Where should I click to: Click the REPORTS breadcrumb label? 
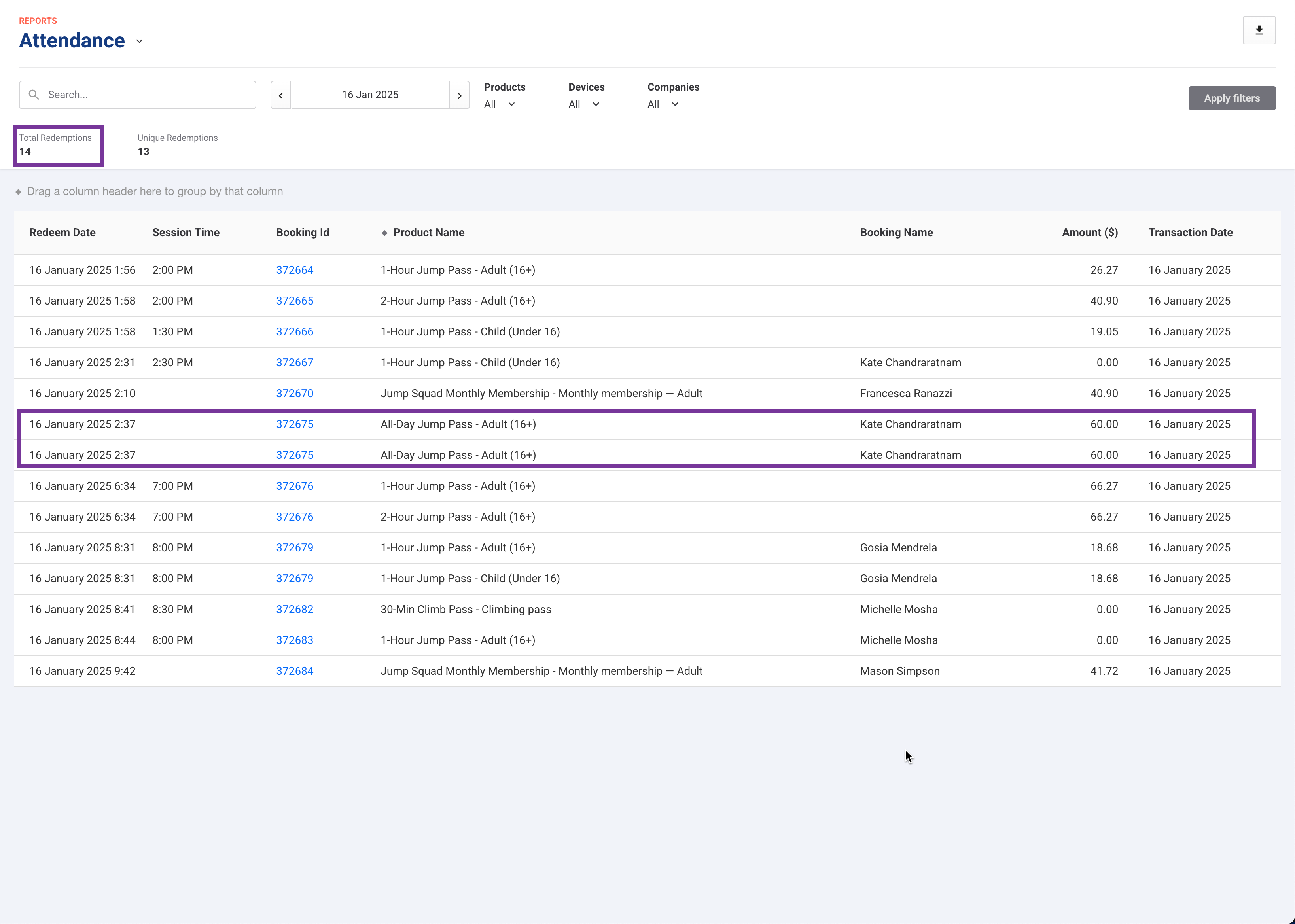[x=38, y=21]
